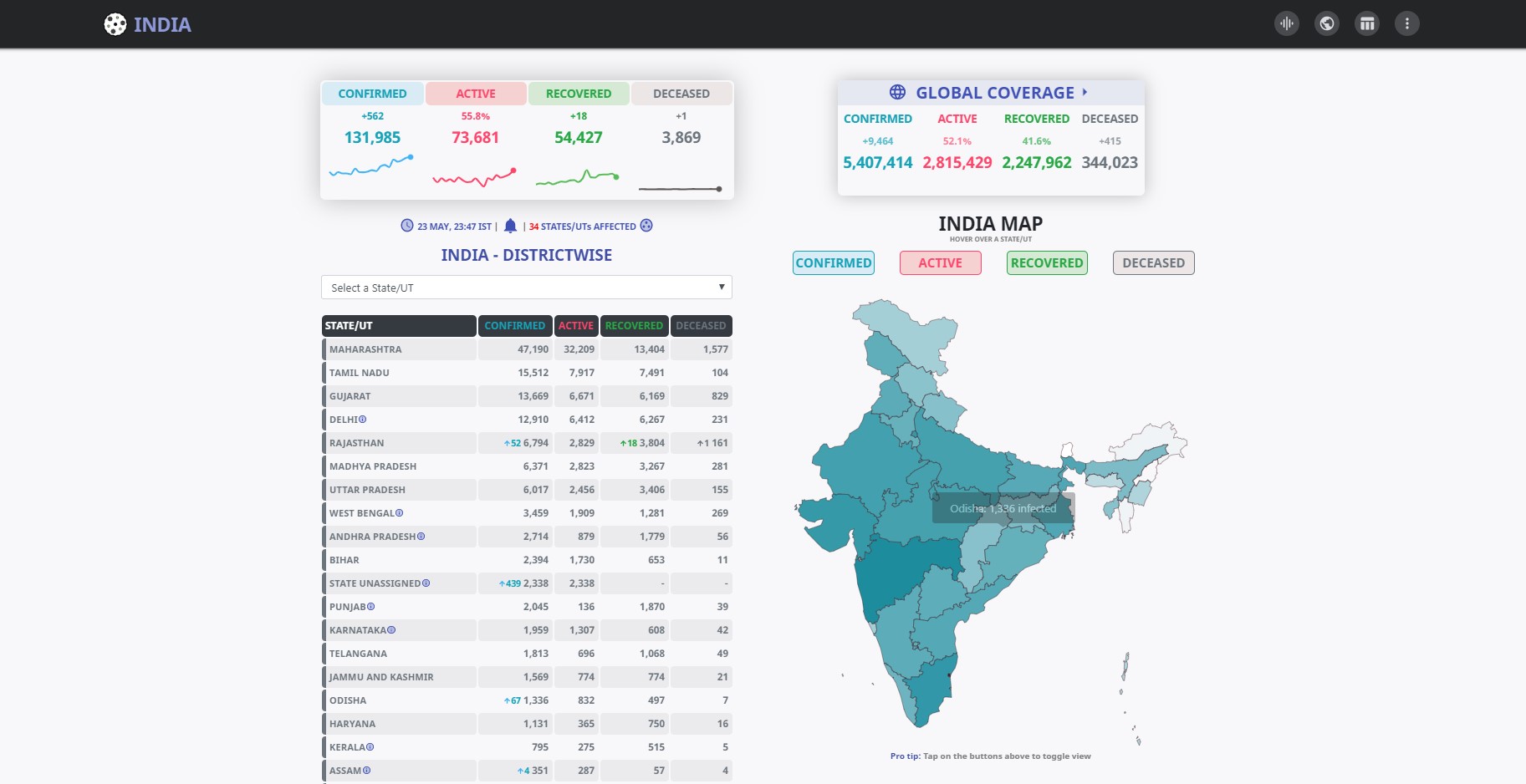Click India deceased total 3,869

pos(681,137)
